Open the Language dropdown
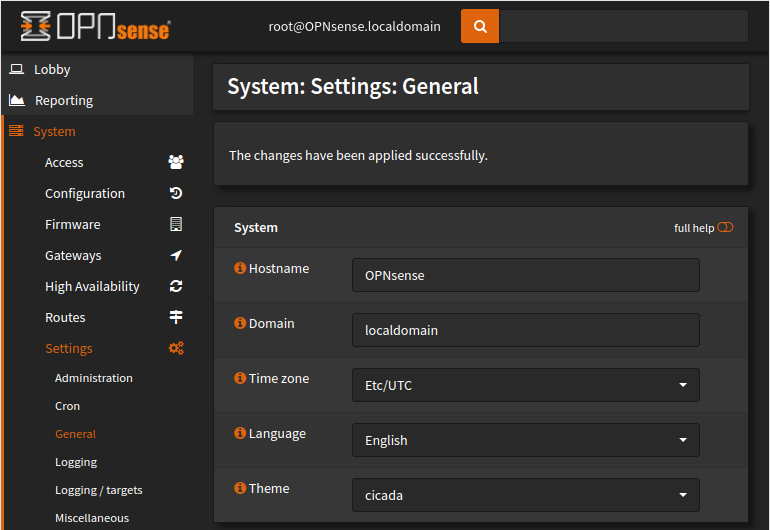 pyautogui.click(x=525, y=440)
